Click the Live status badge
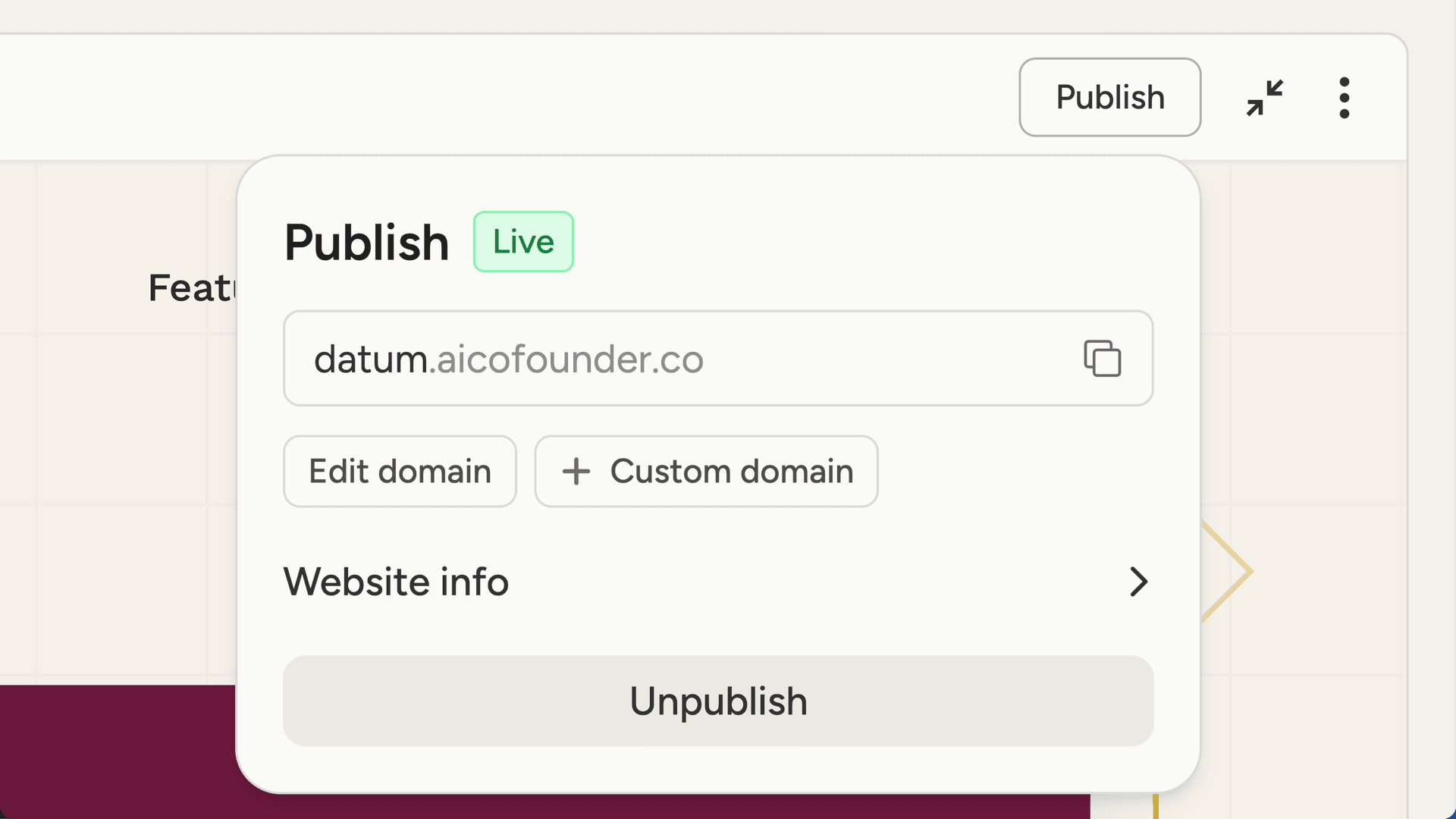Screen dimensions: 1456x819 coord(523,241)
